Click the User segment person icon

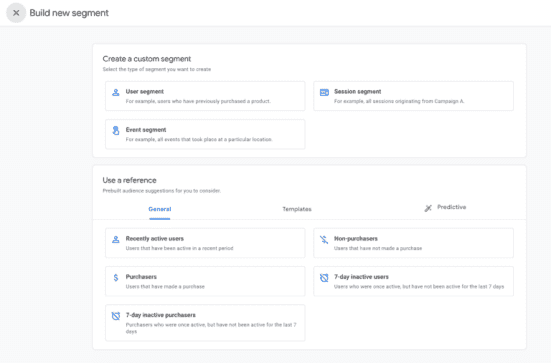tap(116, 92)
